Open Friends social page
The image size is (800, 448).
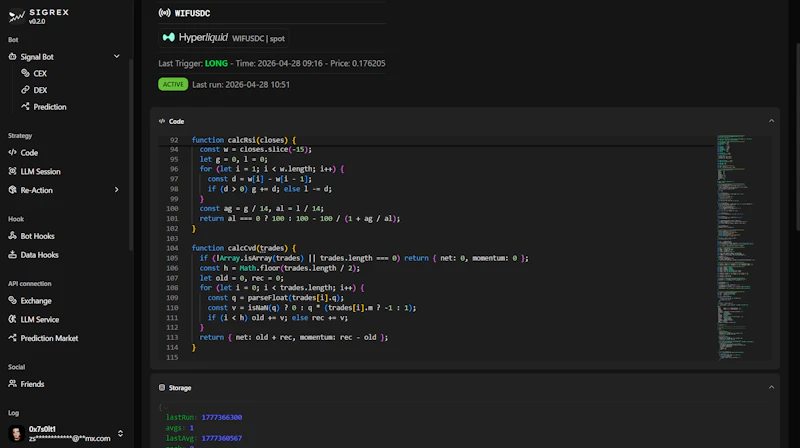[32, 384]
